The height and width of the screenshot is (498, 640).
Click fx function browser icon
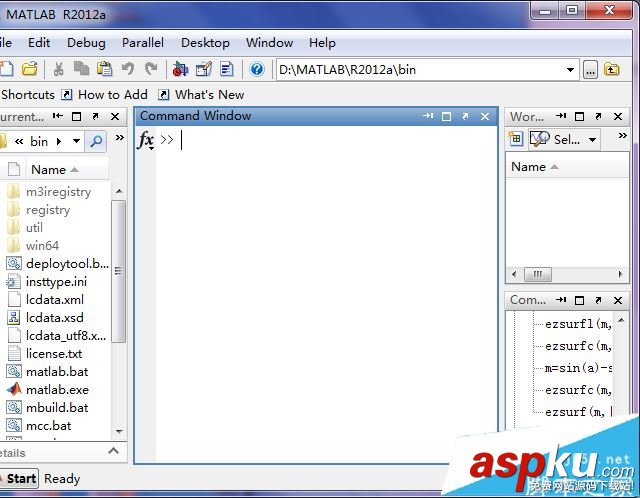click(x=146, y=140)
